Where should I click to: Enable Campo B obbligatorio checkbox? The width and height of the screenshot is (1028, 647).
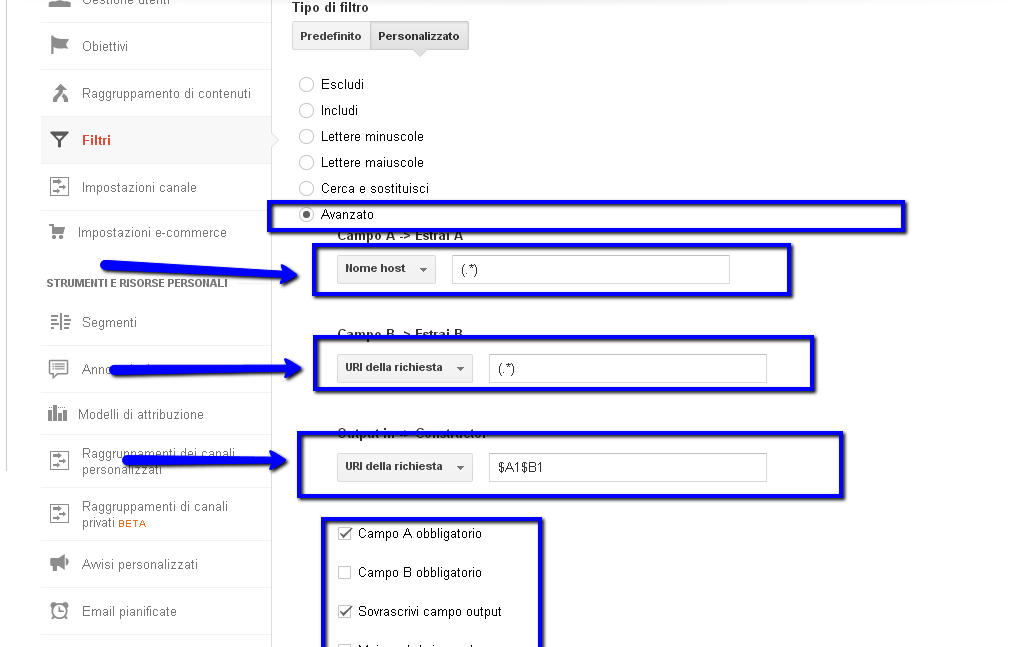(x=345, y=573)
